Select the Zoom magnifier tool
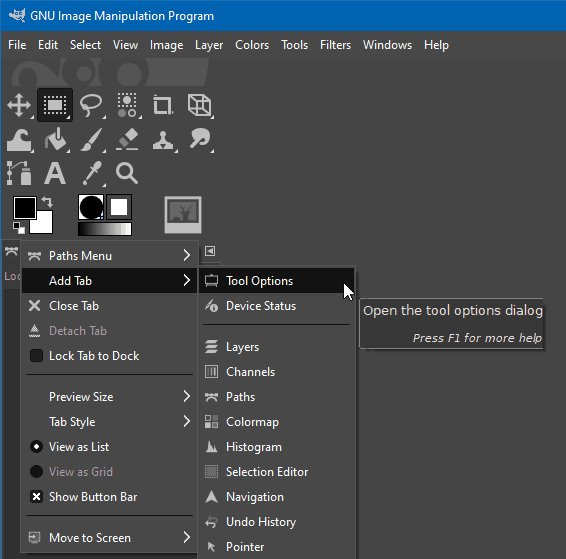This screenshot has width=566, height=559. tap(127, 174)
